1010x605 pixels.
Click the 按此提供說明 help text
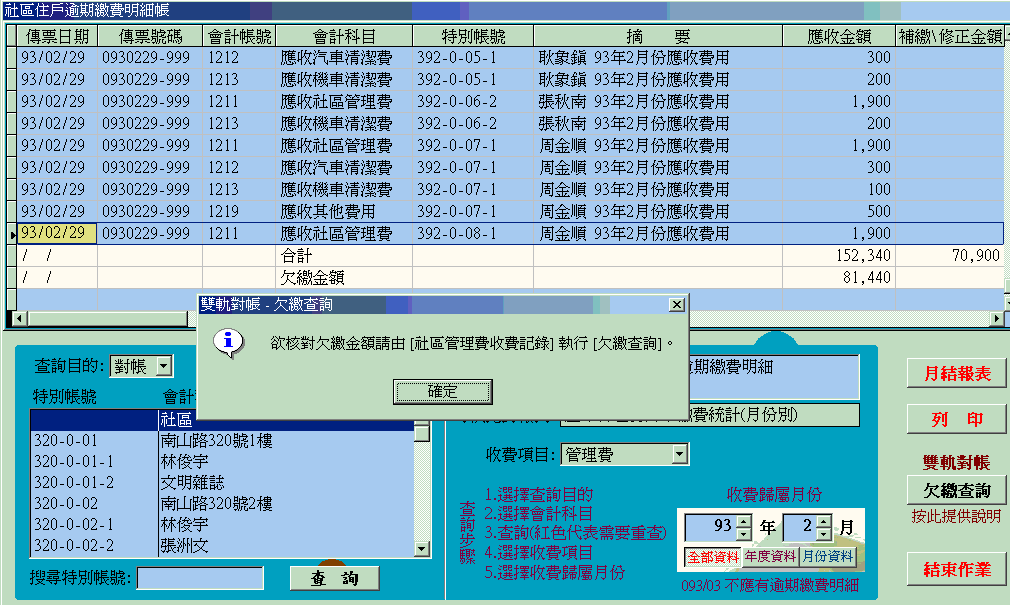click(957, 516)
